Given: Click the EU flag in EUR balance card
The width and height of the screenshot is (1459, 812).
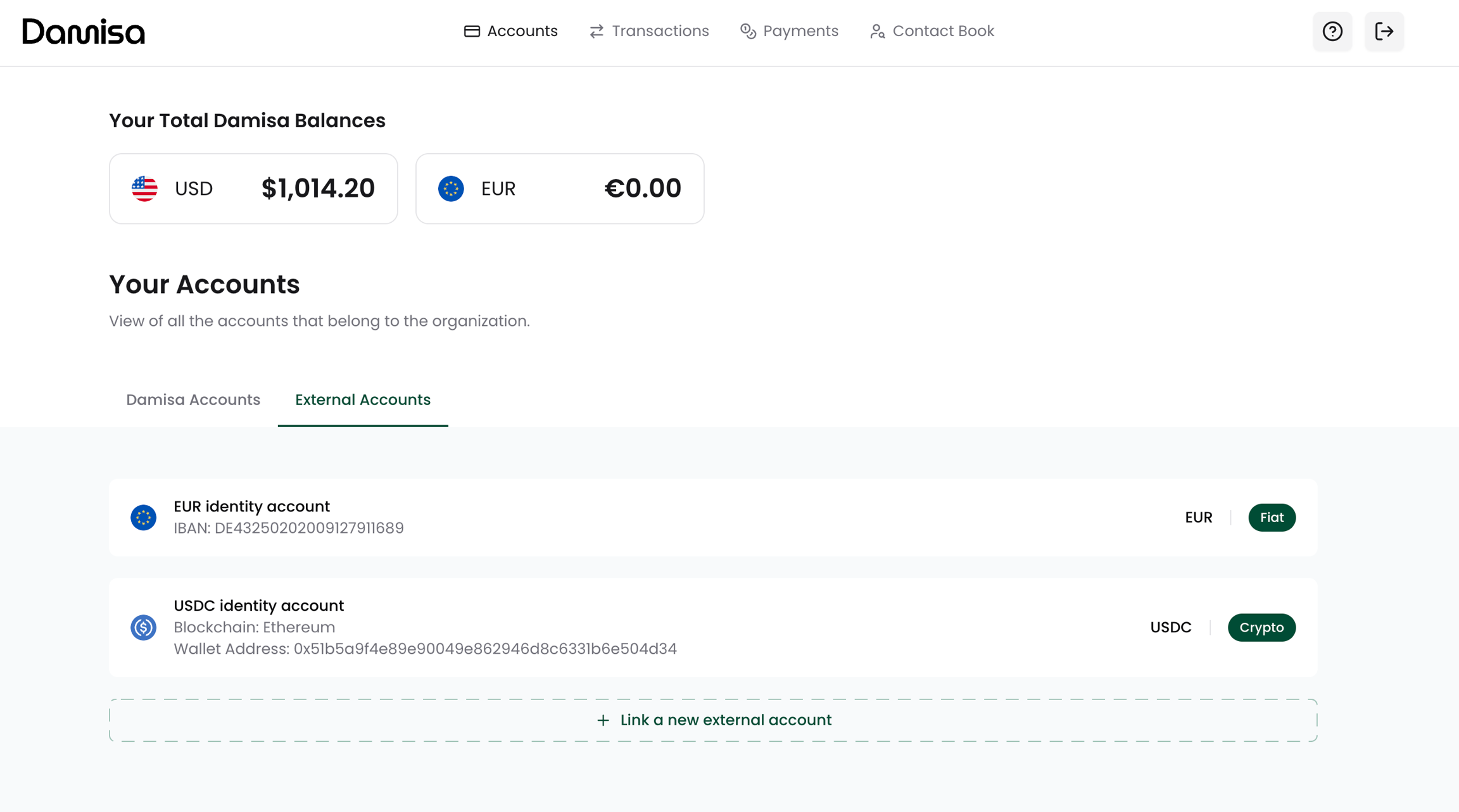Looking at the screenshot, I should tap(451, 189).
